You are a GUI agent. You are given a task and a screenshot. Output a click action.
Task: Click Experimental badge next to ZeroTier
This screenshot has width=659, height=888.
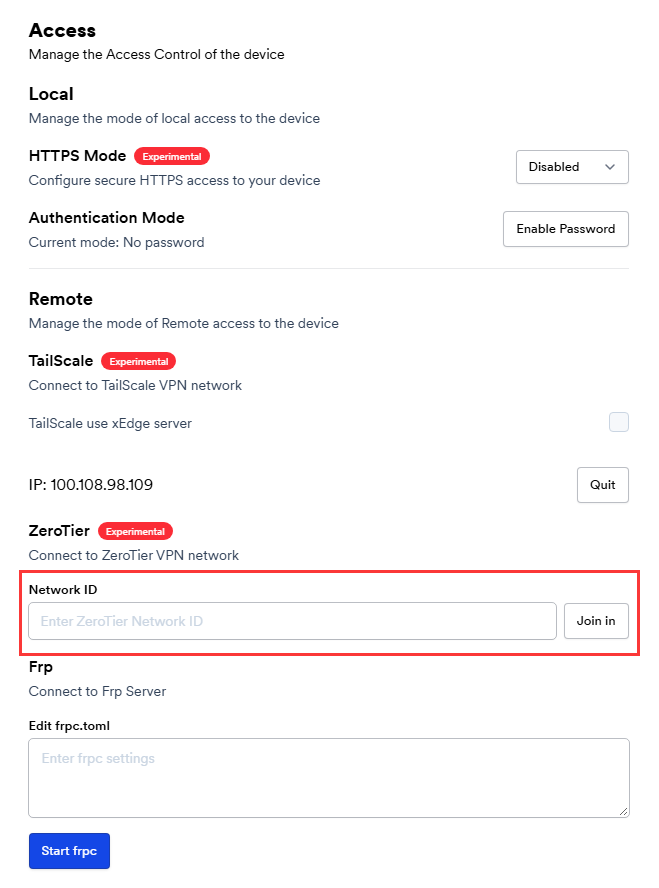(x=135, y=531)
